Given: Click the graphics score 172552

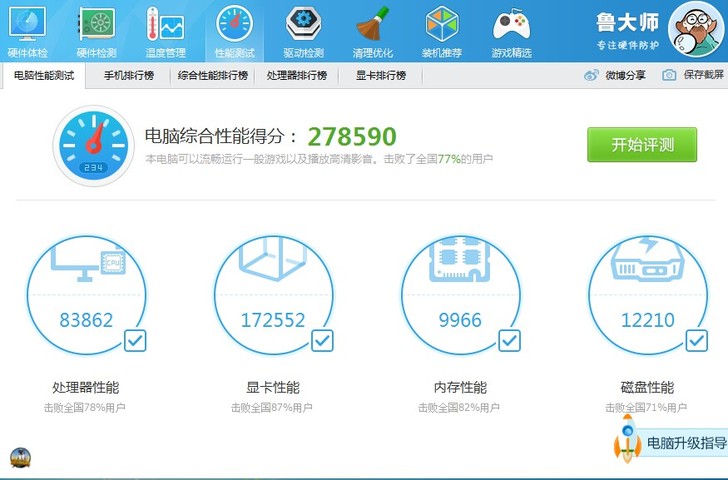Looking at the screenshot, I should click(x=273, y=320).
